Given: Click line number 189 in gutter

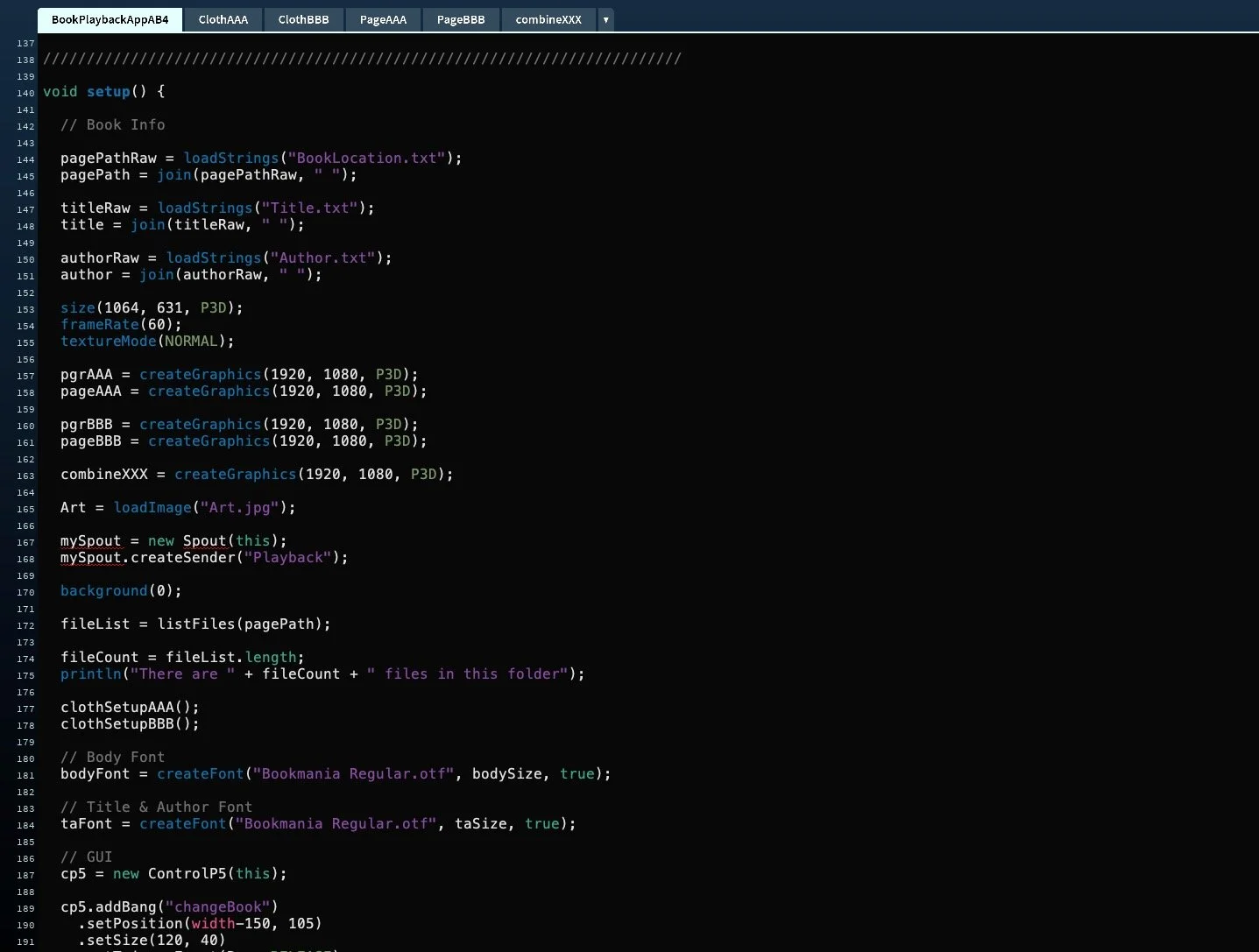Looking at the screenshot, I should [25, 908].
